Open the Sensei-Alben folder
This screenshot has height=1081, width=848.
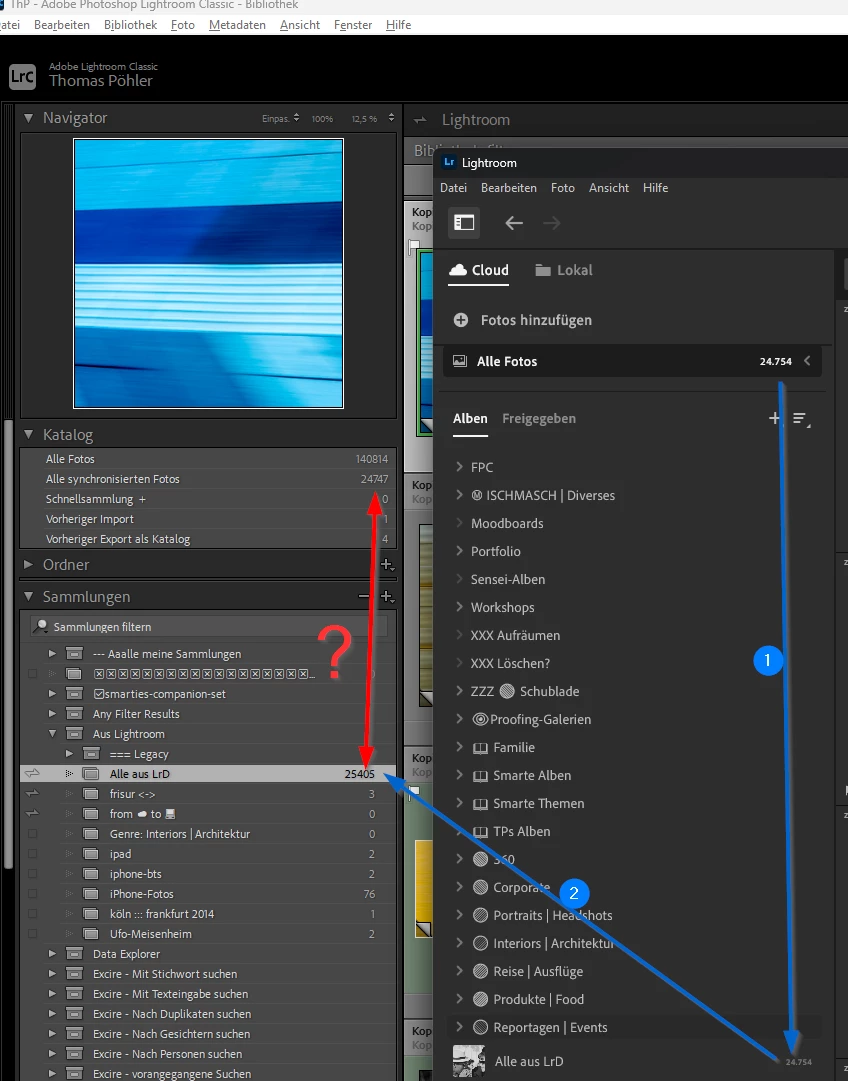(x=507, y=579)
